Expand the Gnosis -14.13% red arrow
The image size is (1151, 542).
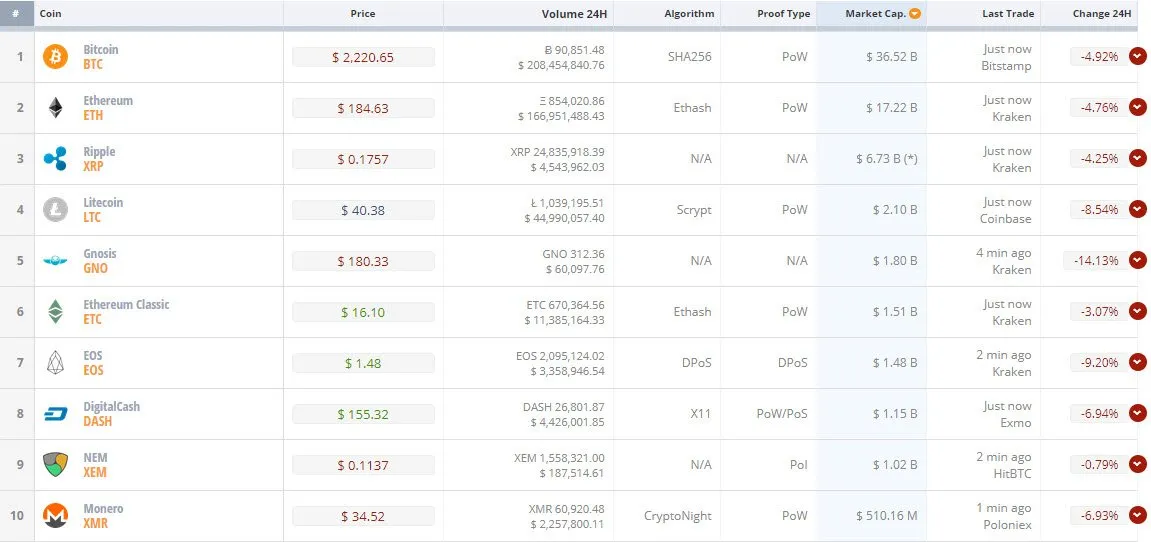click(1138, 260)
